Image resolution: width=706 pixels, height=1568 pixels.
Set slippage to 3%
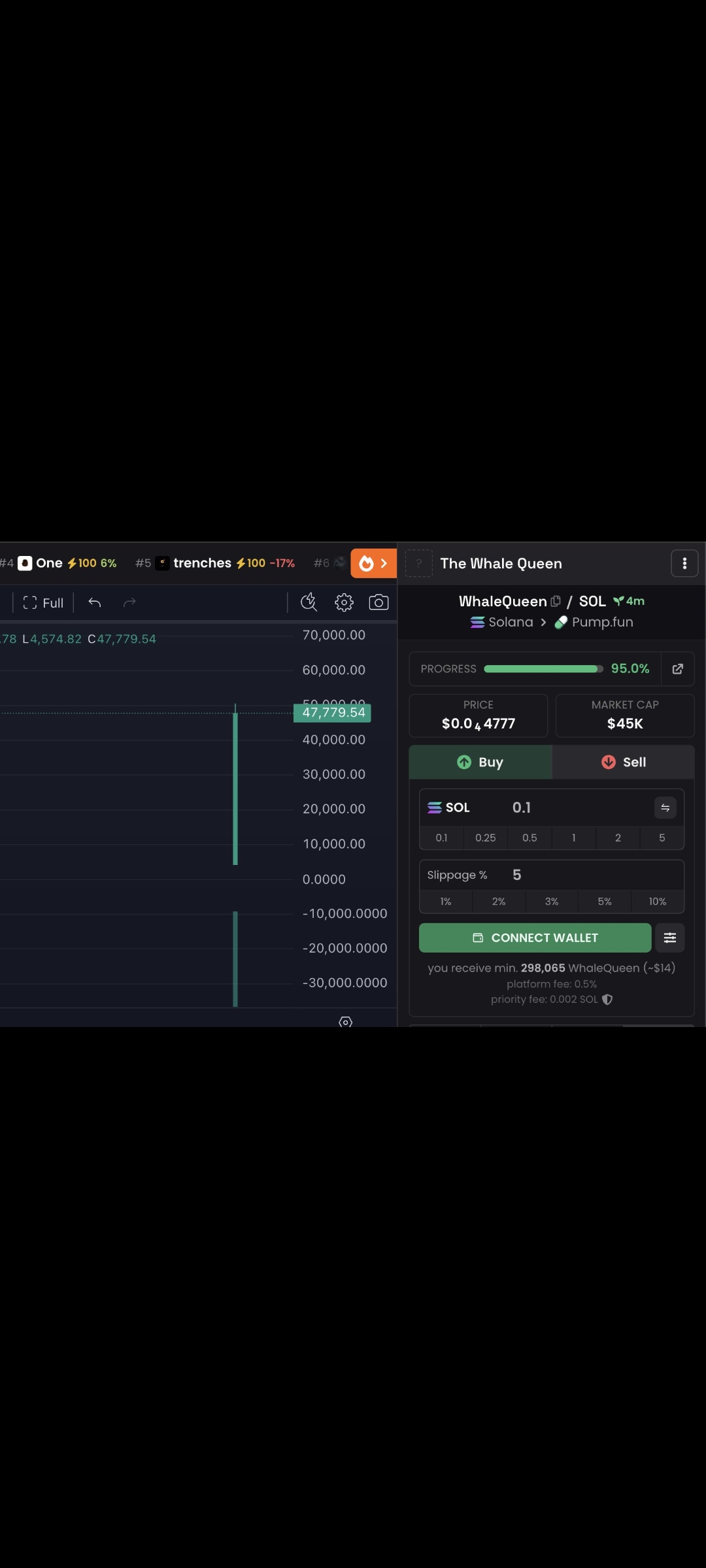tap(552, 902)
